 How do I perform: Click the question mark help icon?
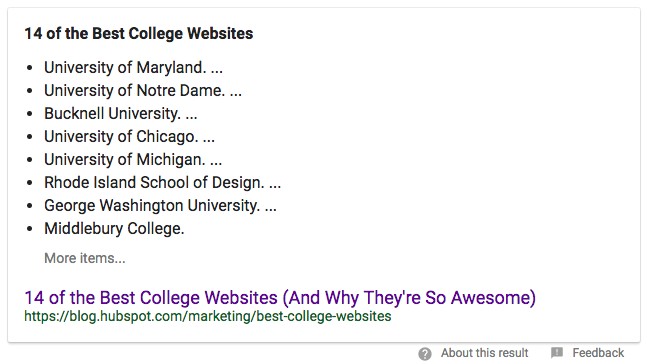(x=425, y=354)
